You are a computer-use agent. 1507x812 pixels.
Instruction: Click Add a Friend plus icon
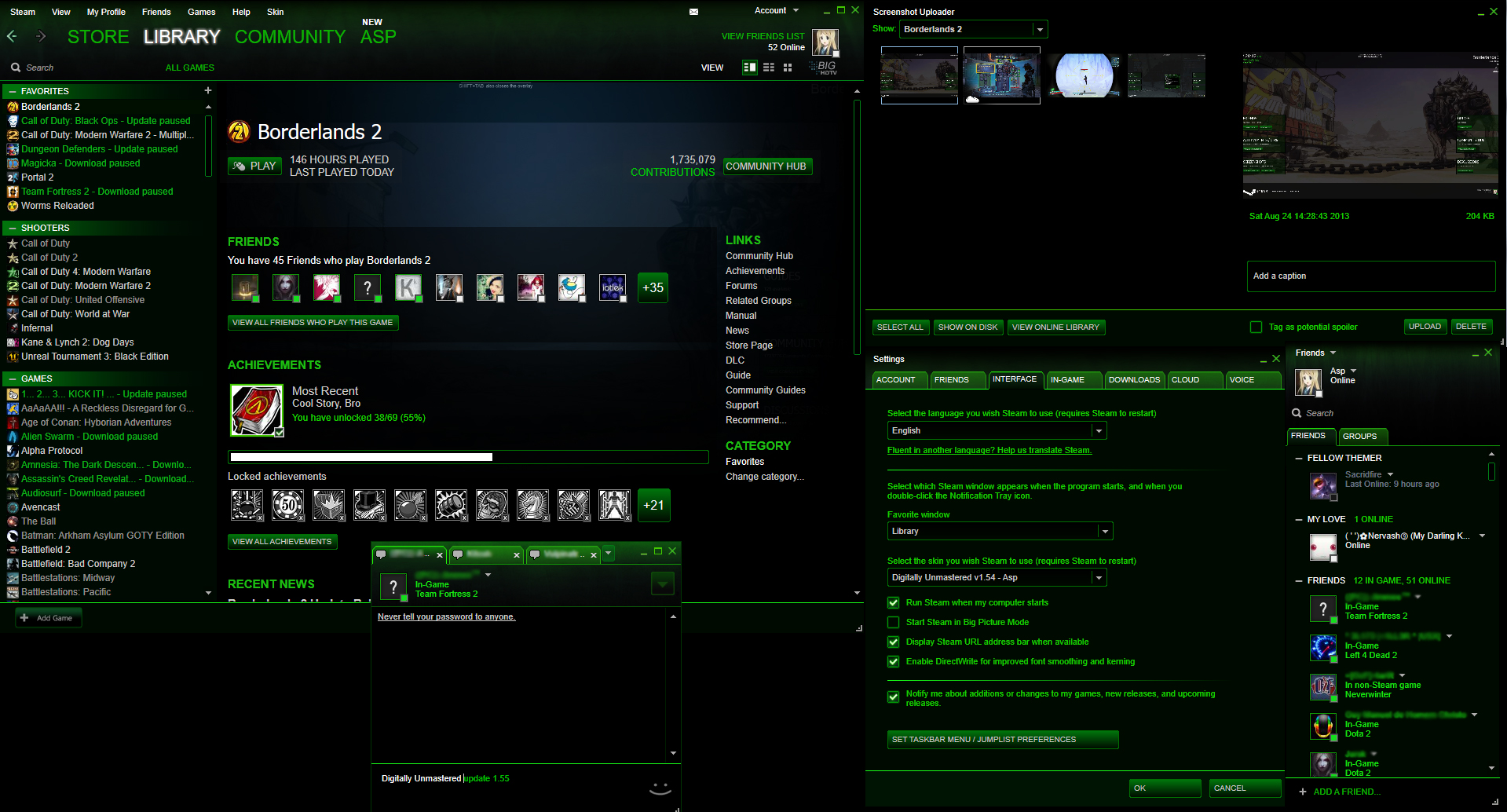click(x=1303, y=792)
